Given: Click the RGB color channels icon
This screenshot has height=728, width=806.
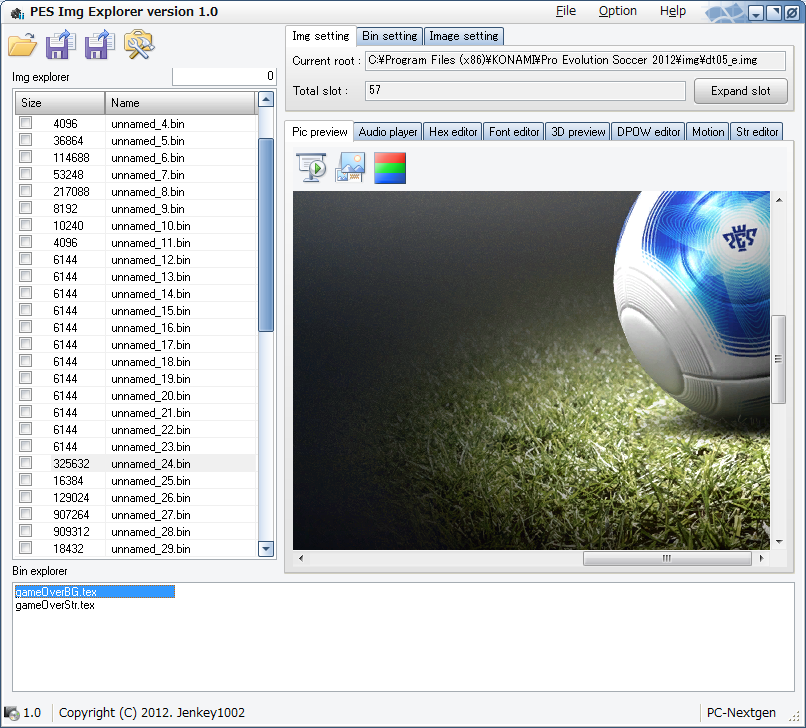Looking at the screenshot, I should 390,167.
